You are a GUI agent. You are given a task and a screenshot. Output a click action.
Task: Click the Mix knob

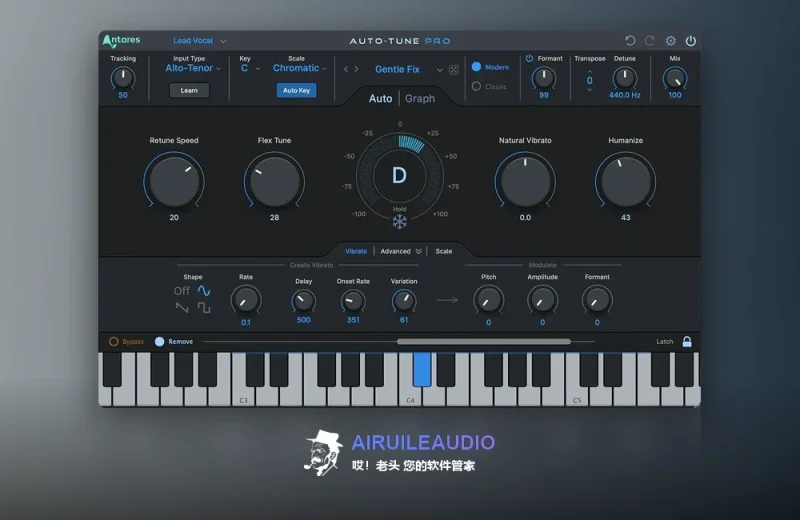(674, 79)
